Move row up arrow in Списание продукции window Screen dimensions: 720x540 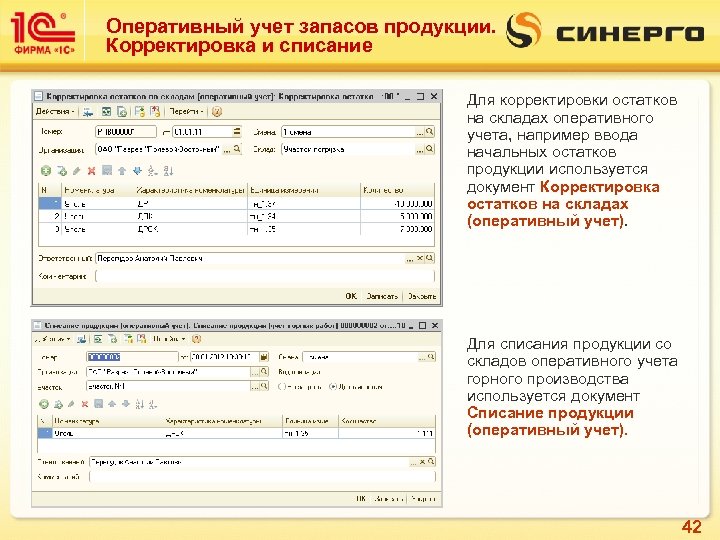tap(112, 404)
